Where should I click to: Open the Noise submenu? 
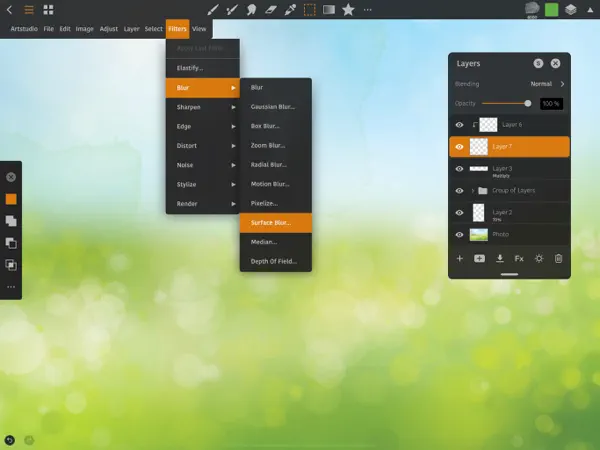point(203,165)
